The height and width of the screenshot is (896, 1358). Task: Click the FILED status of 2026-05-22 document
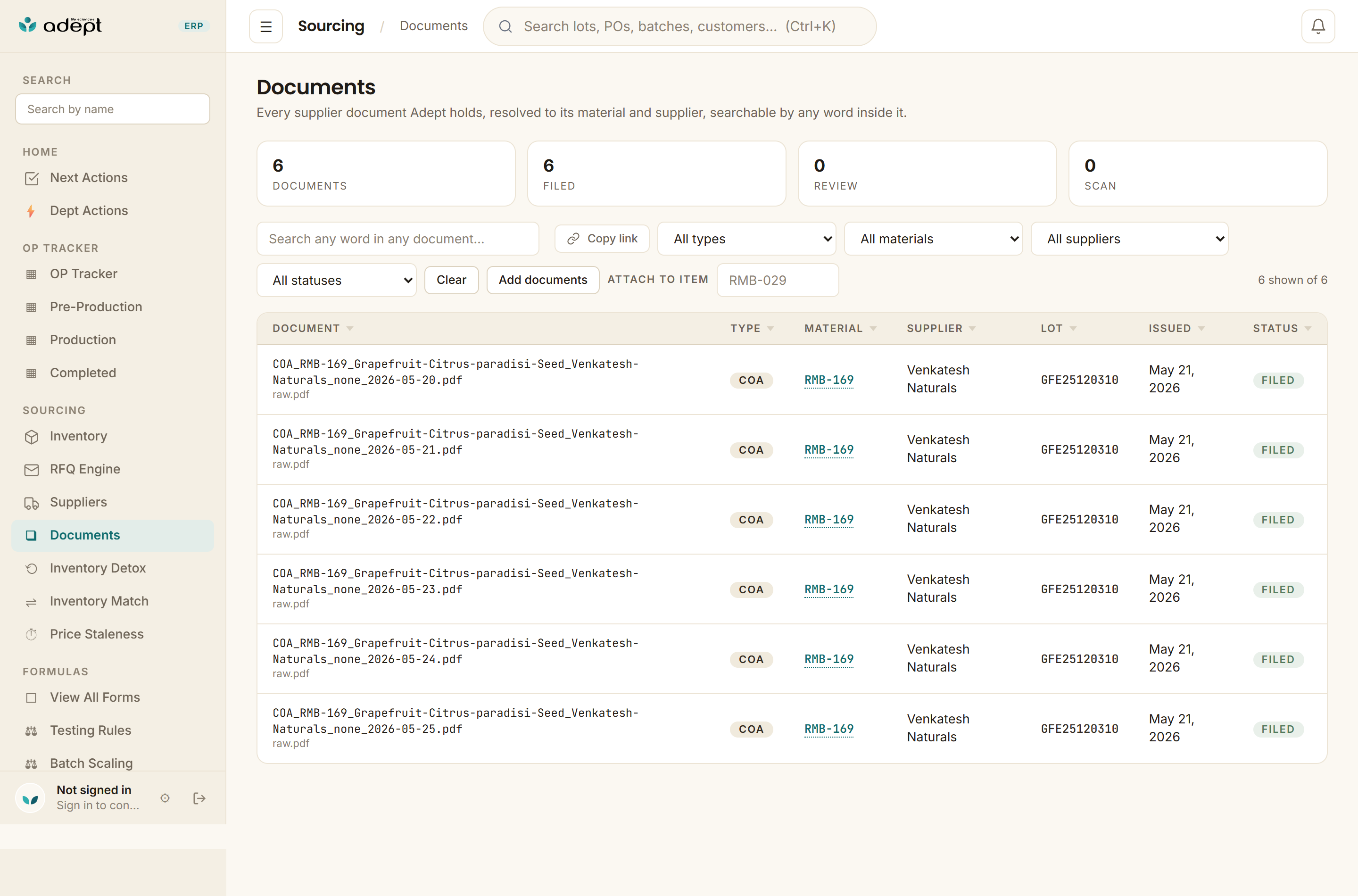(x=1278, y=520)
